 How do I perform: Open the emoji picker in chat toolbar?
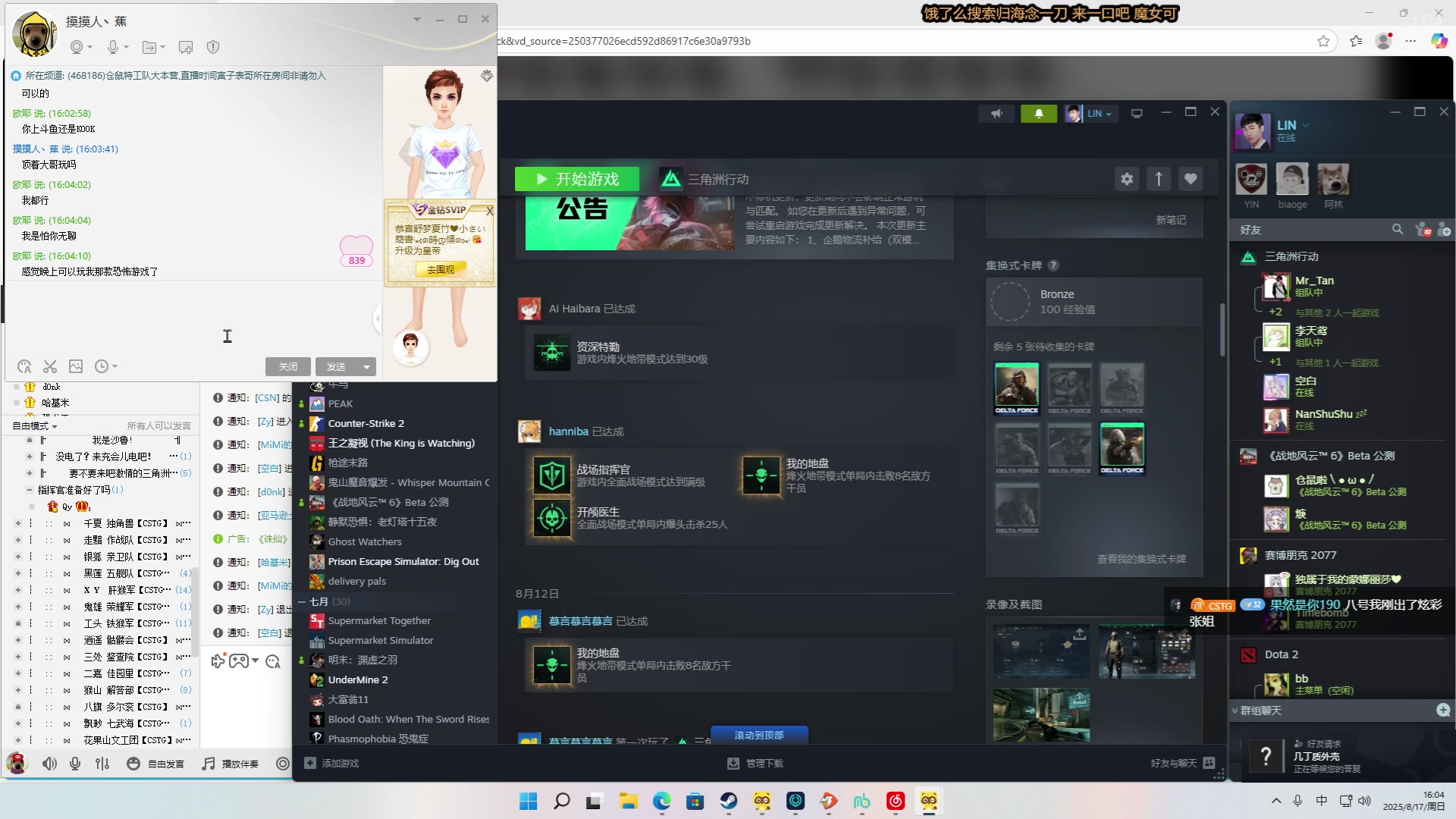coord(24,367)
